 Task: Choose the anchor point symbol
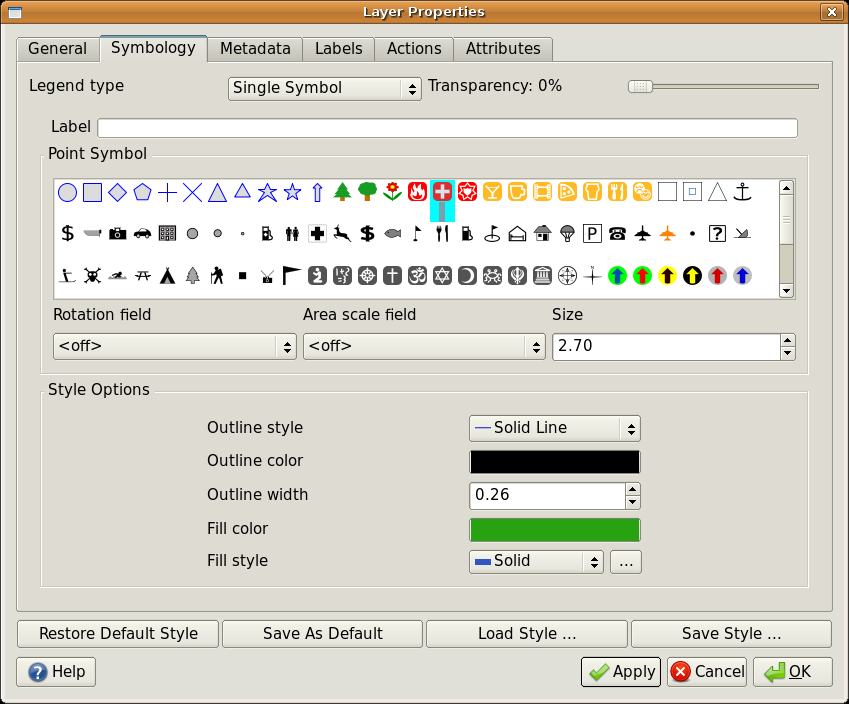click(741, 190)
